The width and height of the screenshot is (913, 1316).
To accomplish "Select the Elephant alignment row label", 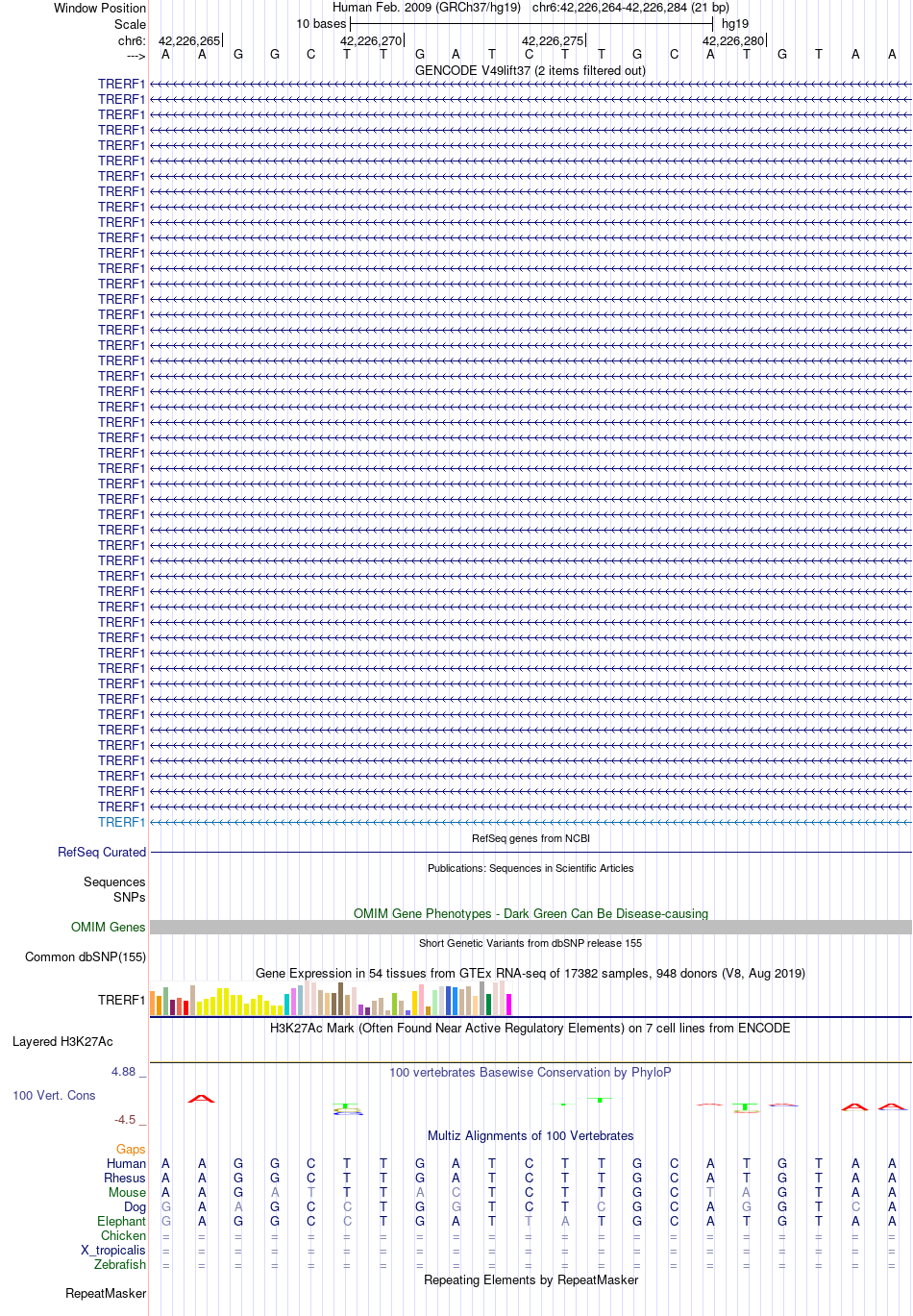I will pos(121,1222).
